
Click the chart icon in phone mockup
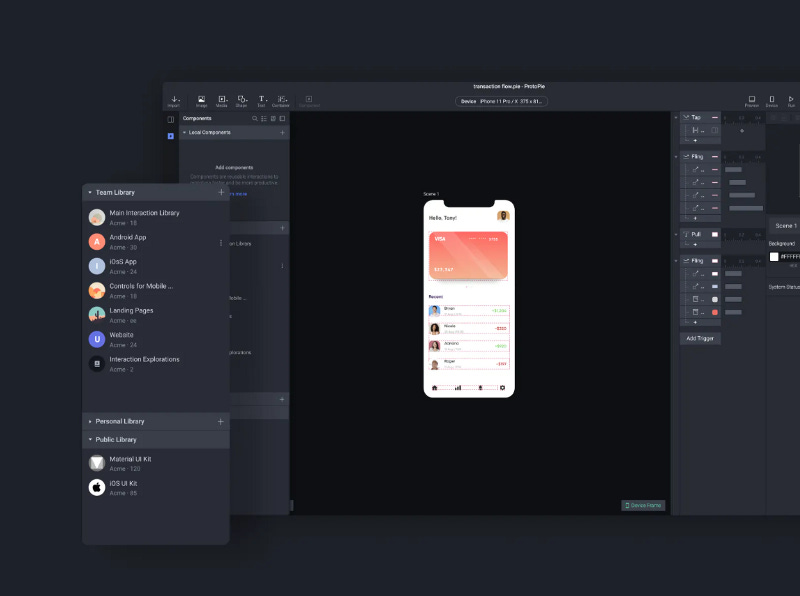[x=458, y=388]
